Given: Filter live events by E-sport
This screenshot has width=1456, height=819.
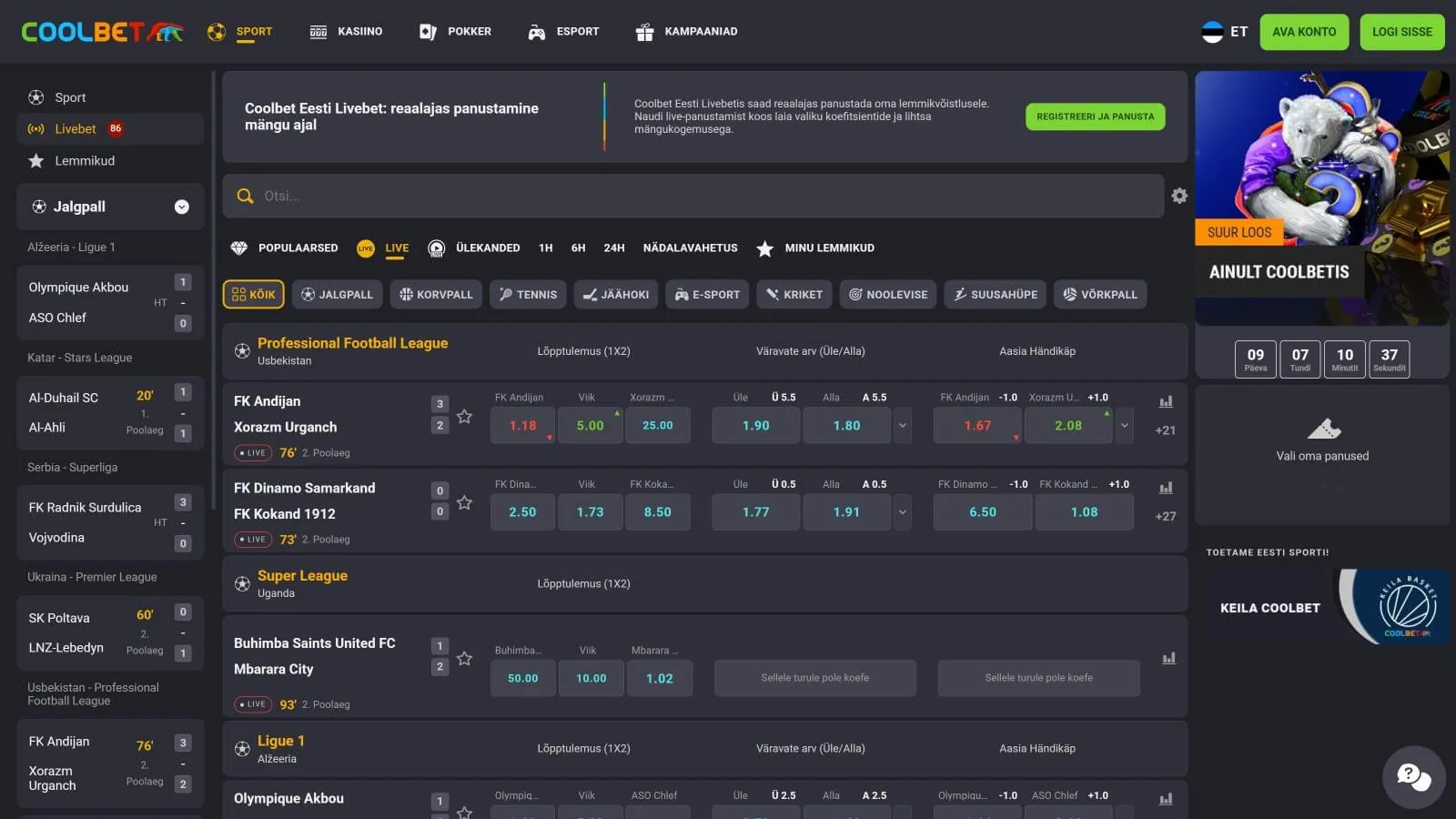Looking at the screenshot, I should 707,295.
